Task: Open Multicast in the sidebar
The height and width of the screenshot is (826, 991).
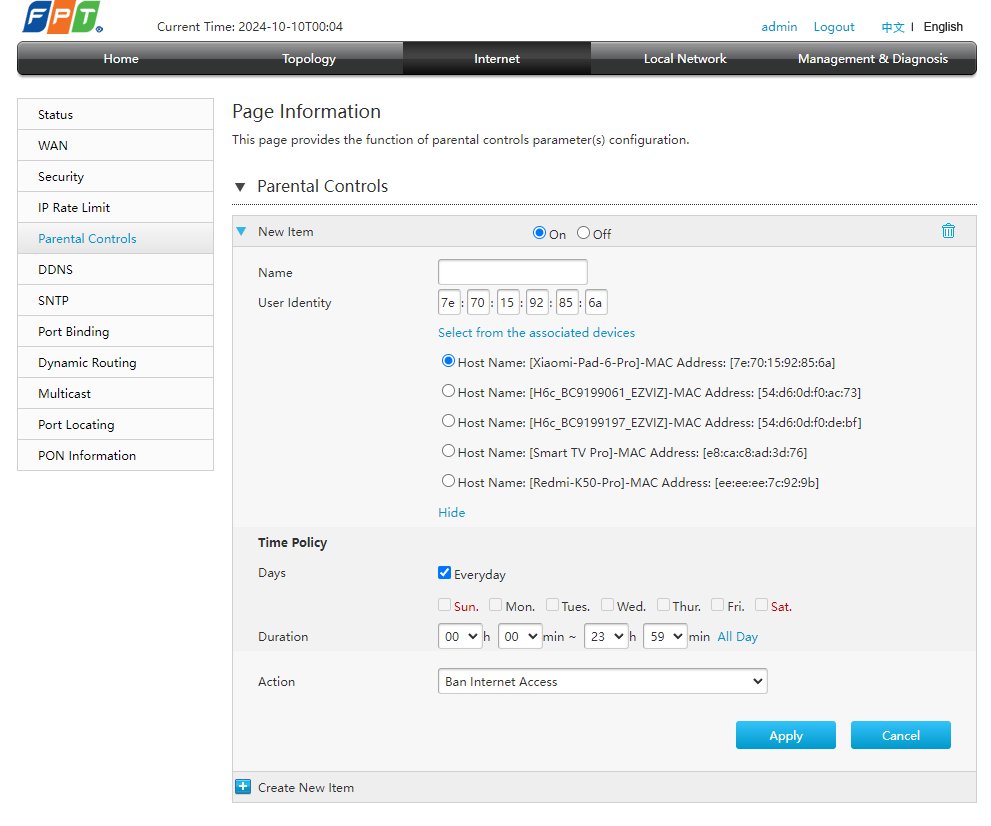Action: coord(116,393)
